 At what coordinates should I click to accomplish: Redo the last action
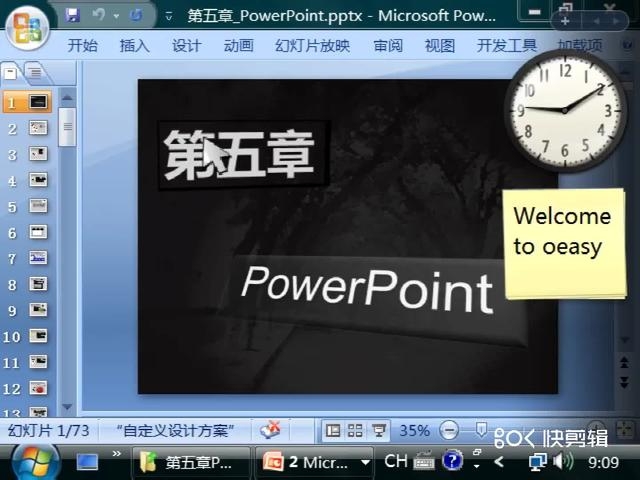(136, 16)
